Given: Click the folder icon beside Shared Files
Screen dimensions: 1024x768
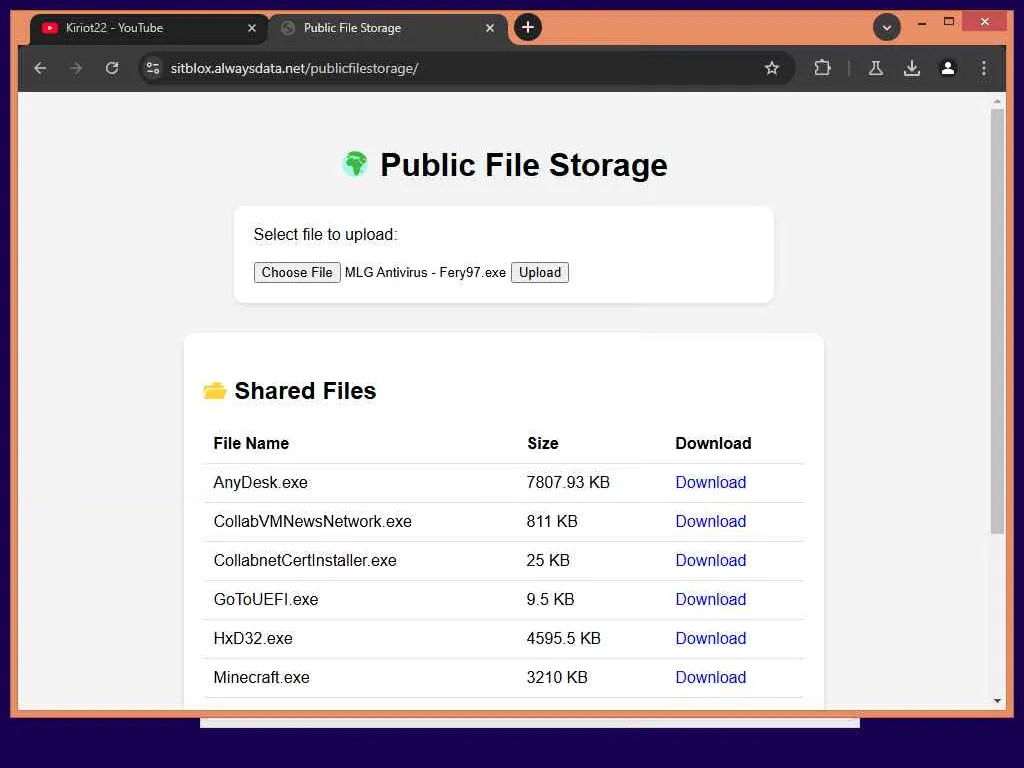Looking at the screenshot, I should [215, 391].
